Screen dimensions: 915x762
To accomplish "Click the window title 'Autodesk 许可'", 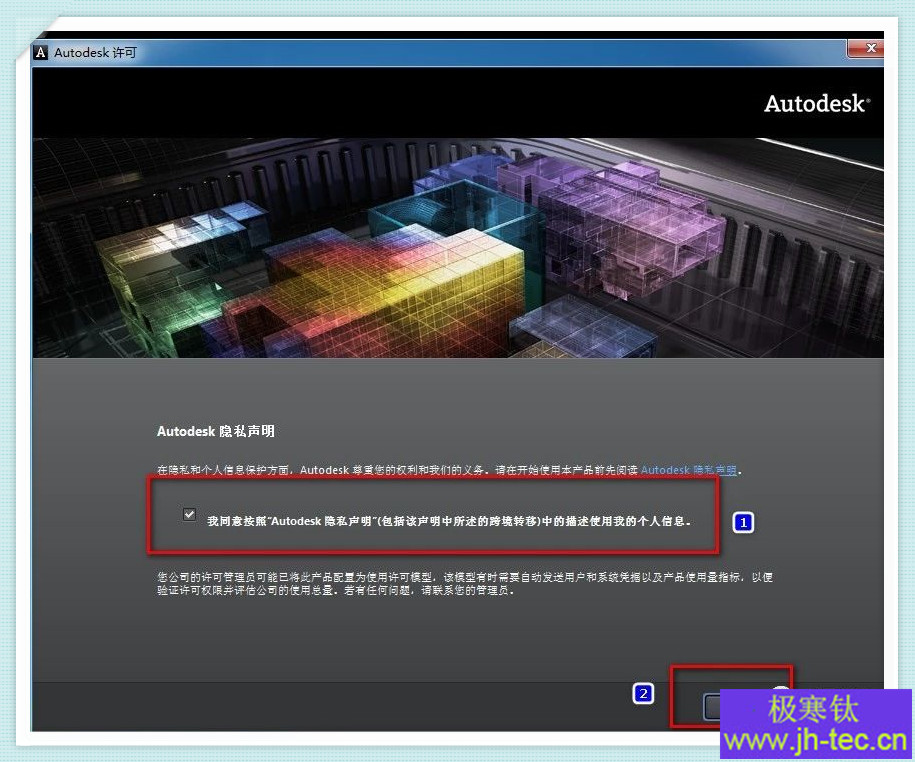I will (x=95, y=53).
